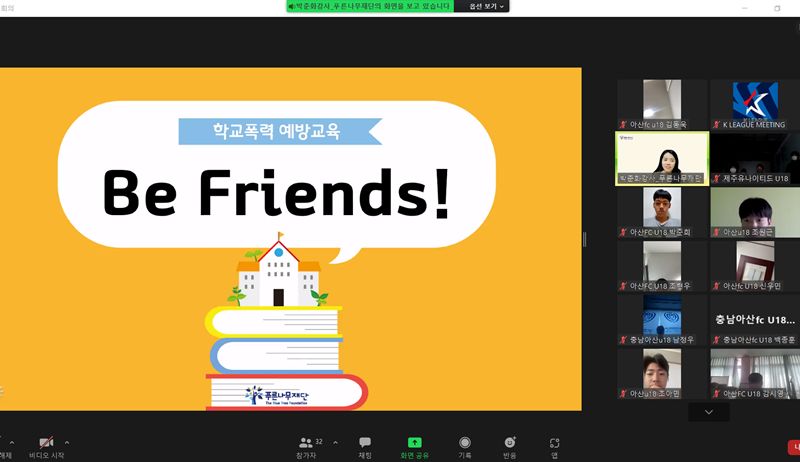Open the Participants panel icon
The image size is (800, 462).
coord(306,442)
